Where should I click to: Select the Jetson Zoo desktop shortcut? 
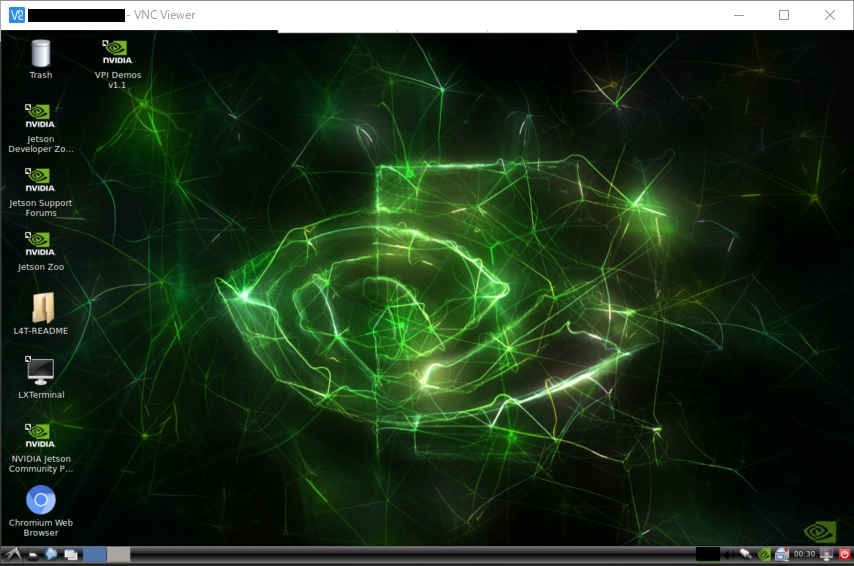pos(41,251)
